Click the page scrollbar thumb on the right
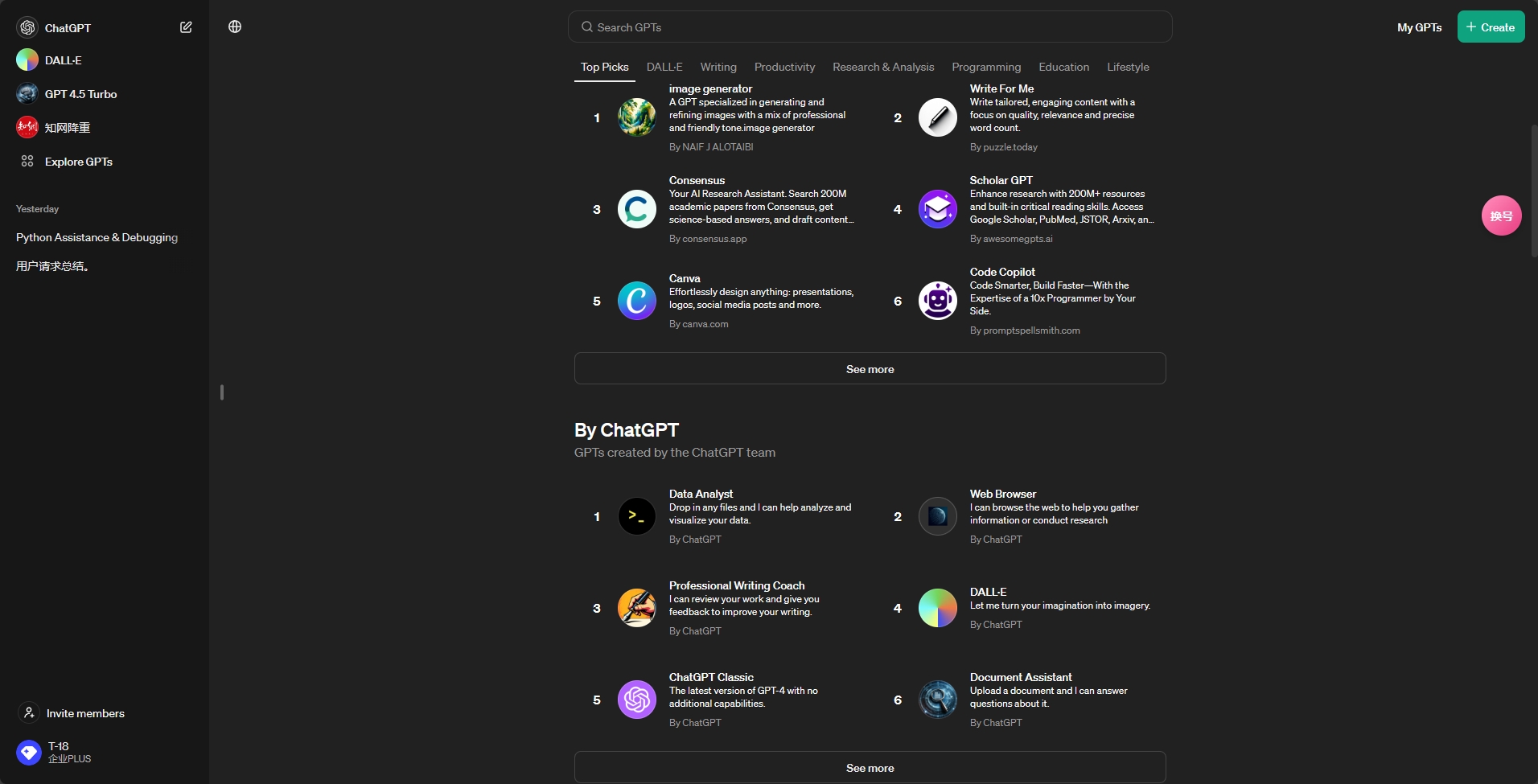 pyautogui.click(x=1534, y=191)
